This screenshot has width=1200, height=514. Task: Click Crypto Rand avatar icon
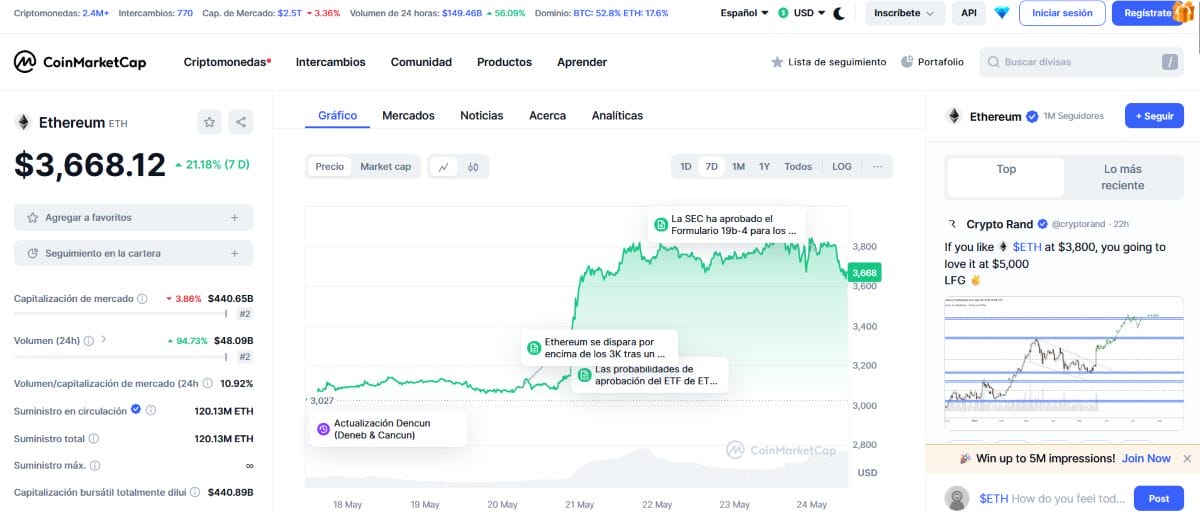coord(953,224)
